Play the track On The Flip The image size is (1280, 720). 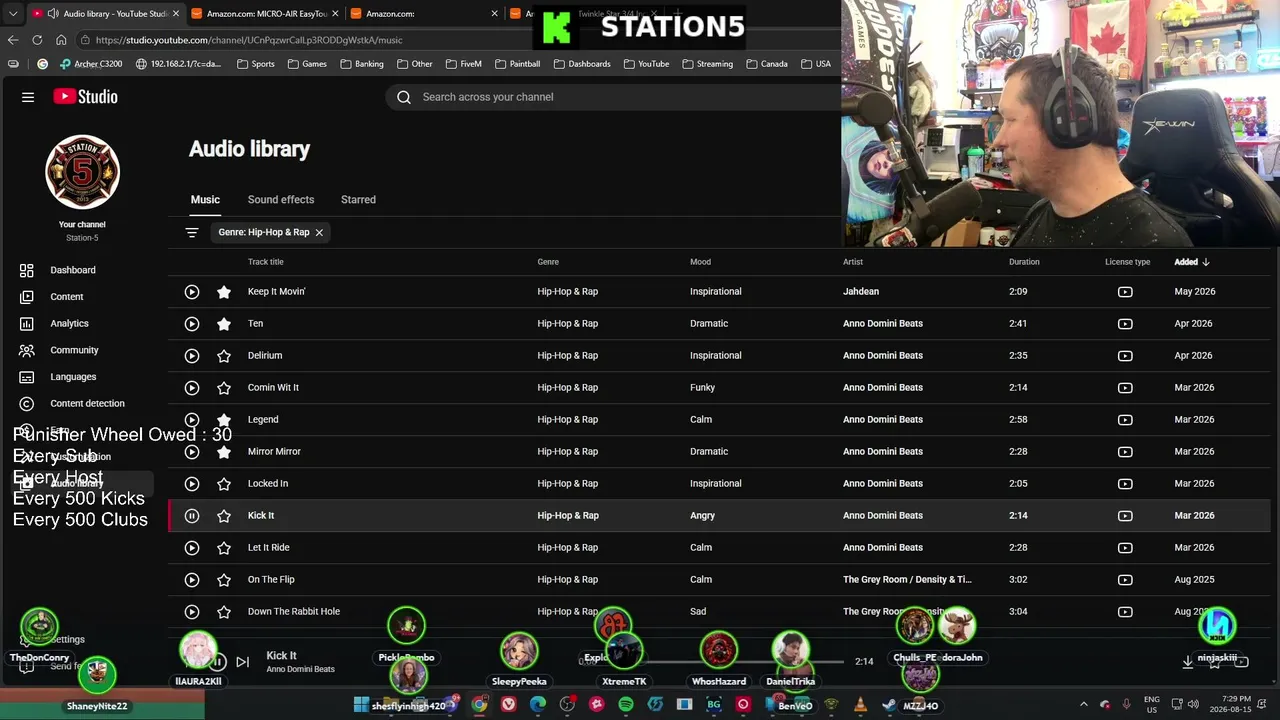click(192, 580)
